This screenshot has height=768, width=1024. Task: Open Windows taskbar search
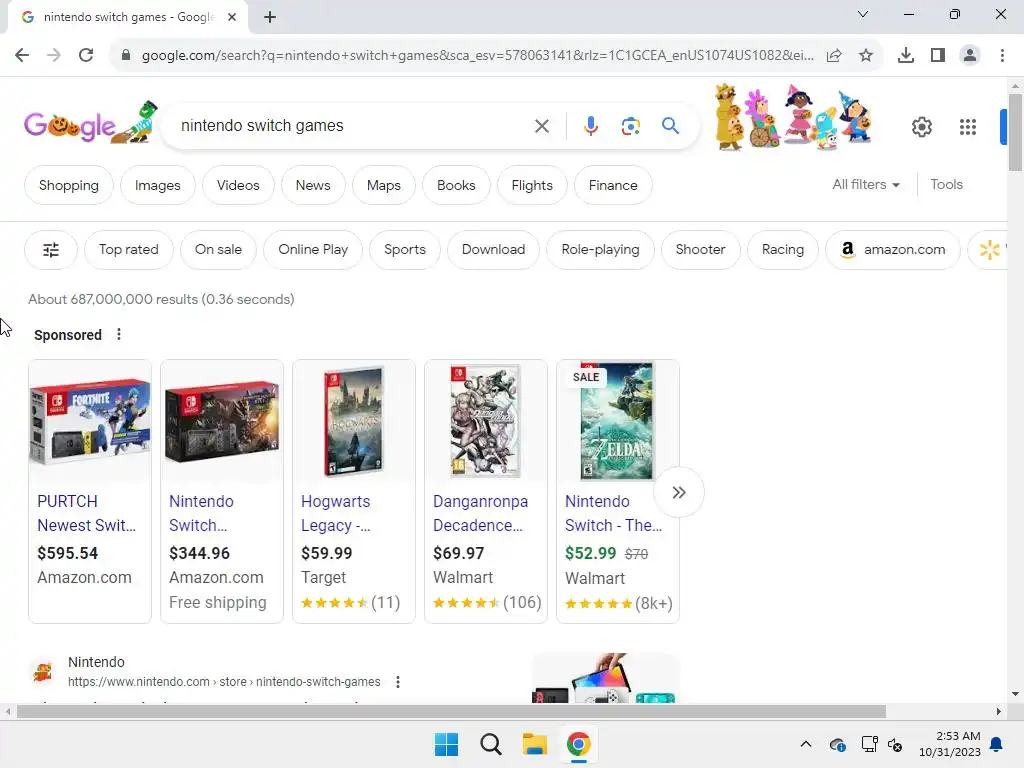490,744
